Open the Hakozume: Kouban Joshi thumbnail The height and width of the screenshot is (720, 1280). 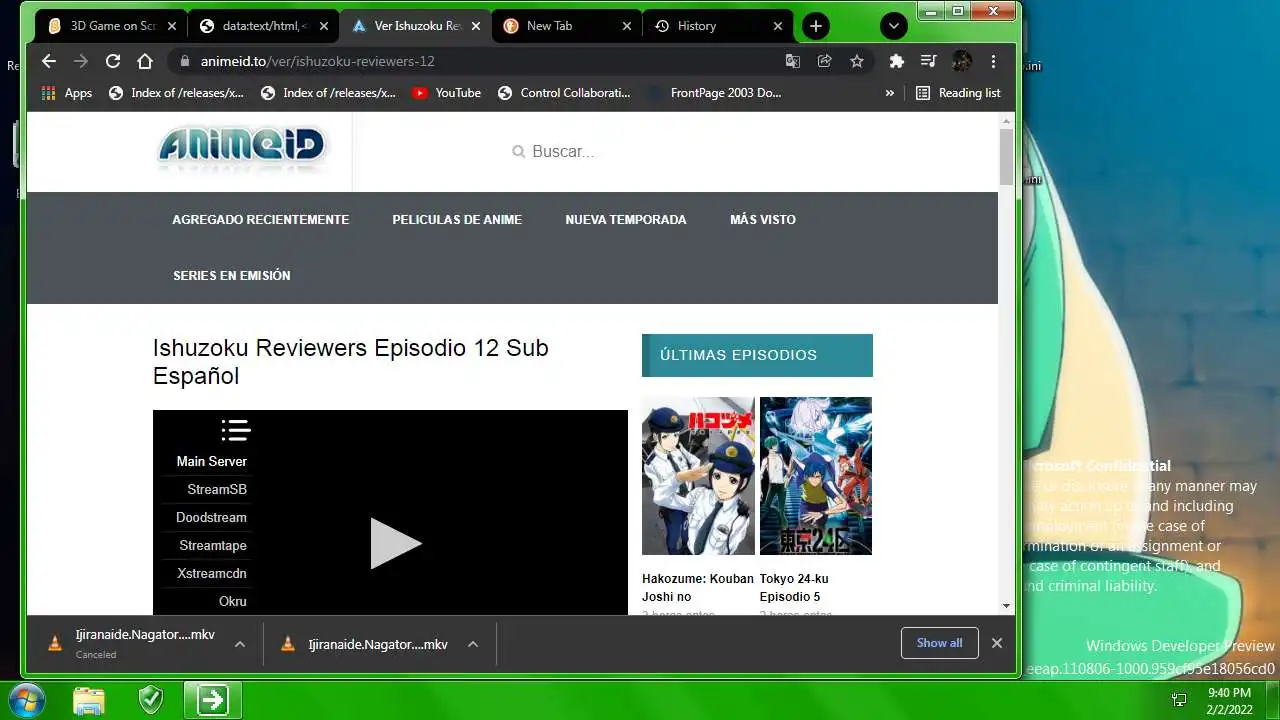pyautogui.click(x=698, y=476)
